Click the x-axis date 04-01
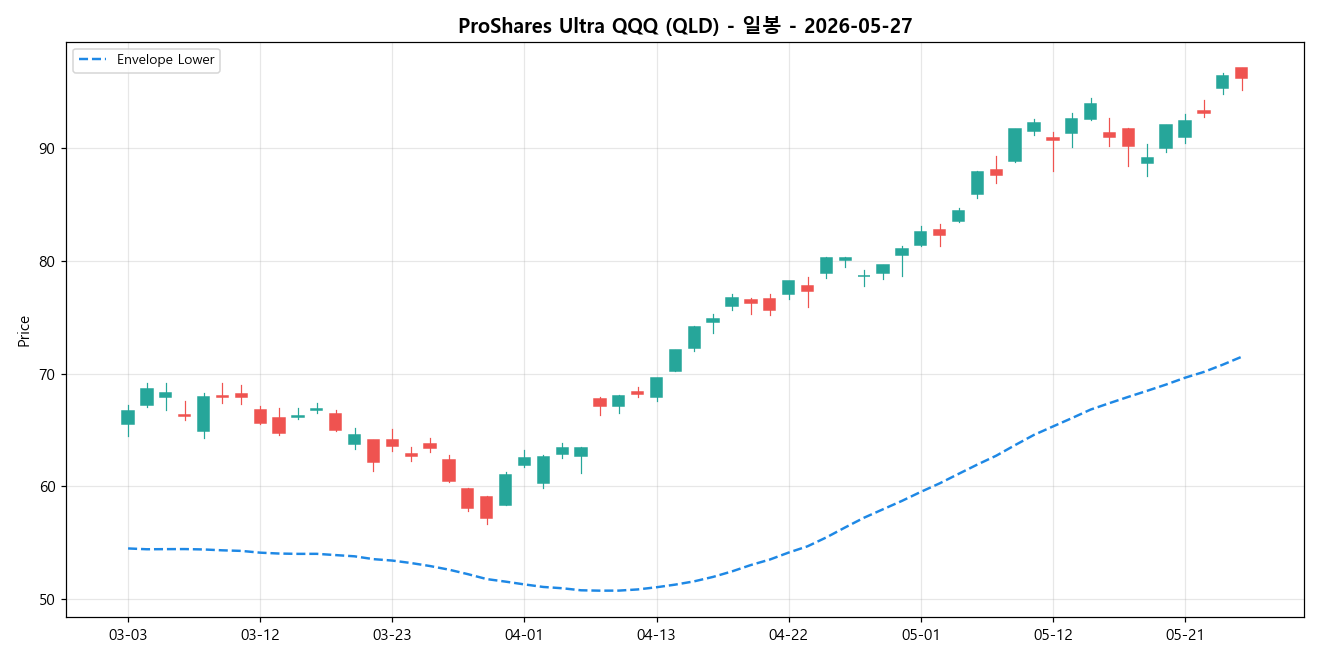Viewport: 1320px width, 660px height. coord(524,635)
